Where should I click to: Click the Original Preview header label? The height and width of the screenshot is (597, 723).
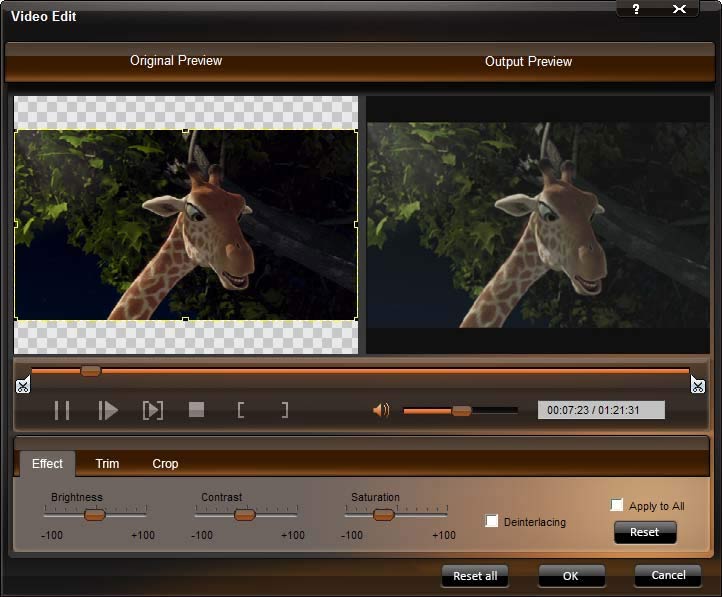[176, 60]
